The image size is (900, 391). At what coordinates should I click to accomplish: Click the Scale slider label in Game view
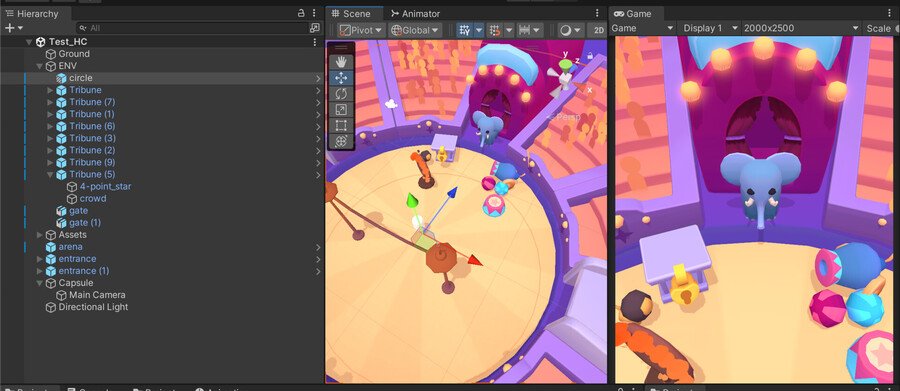tap(878, 28)
